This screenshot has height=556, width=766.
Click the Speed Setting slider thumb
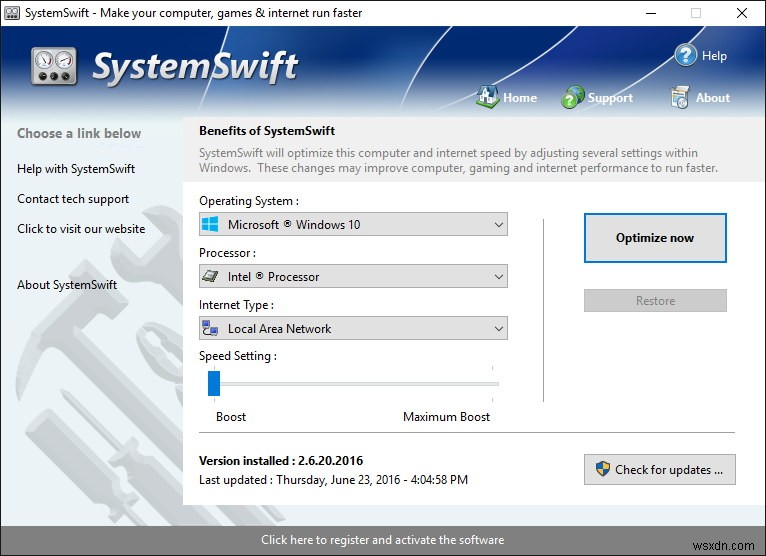click(214, 384)
